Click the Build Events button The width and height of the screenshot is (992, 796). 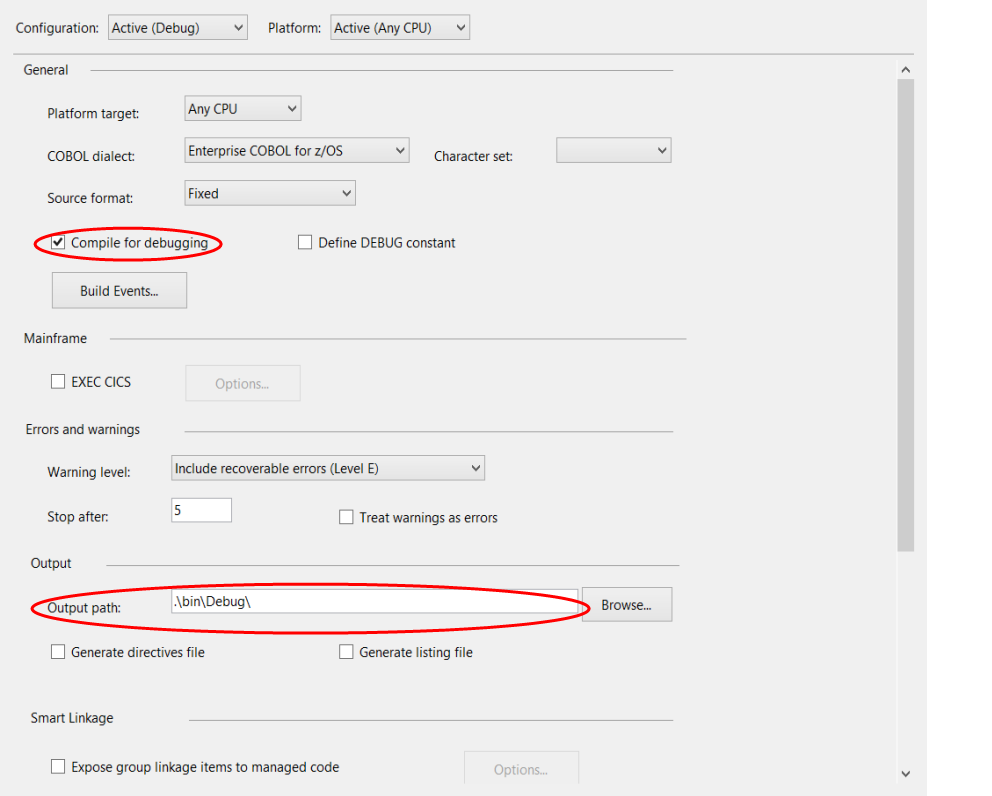point(119,291)
